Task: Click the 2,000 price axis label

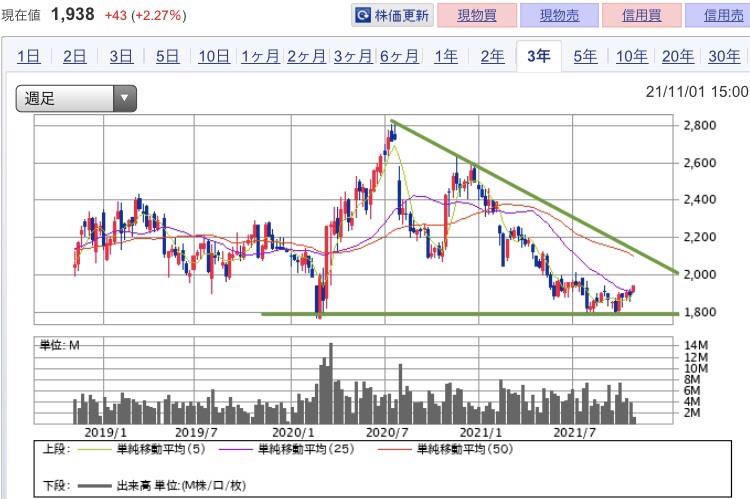Action: [700, 274]
